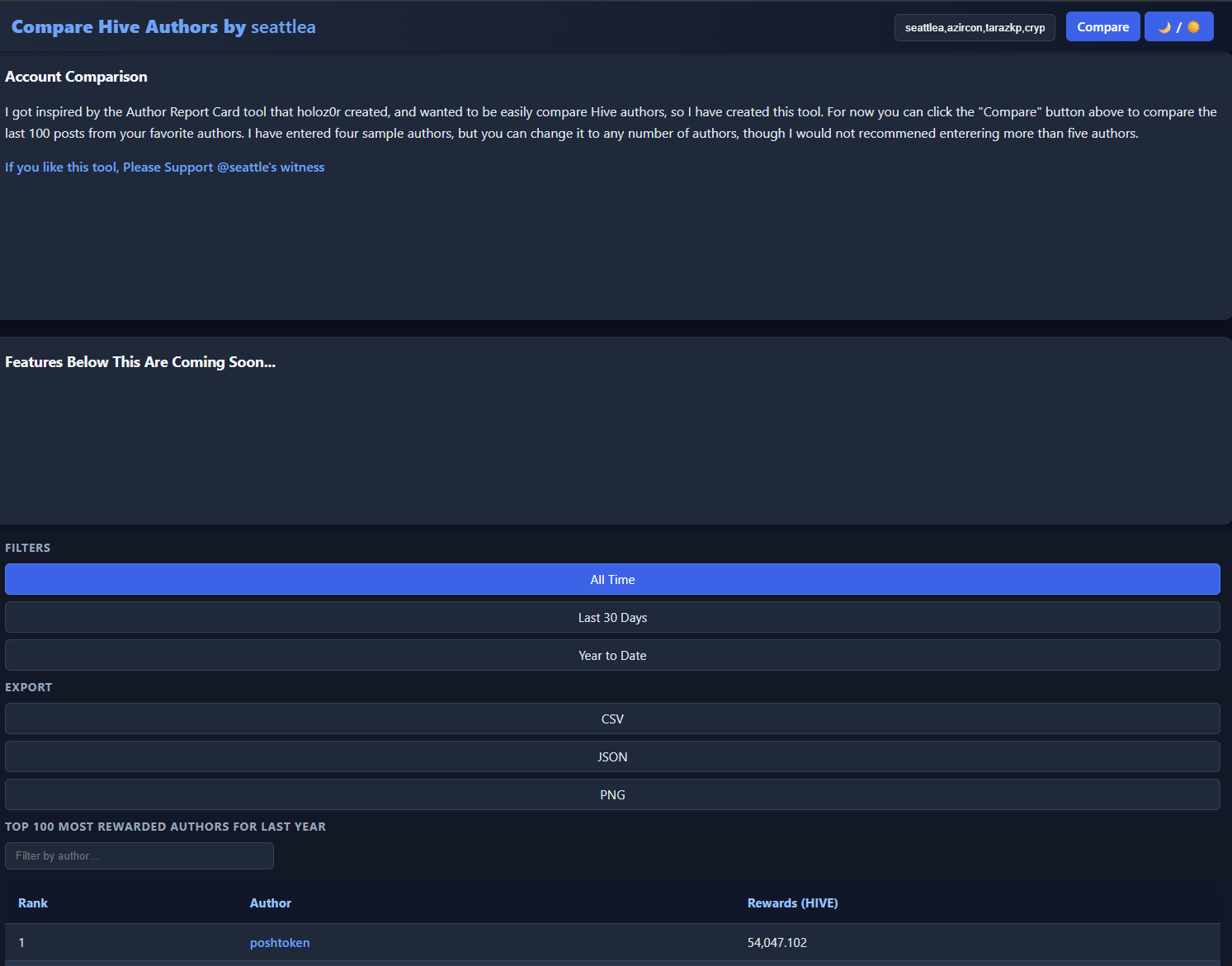The height and width of the screenshot is (966, 1232).
Task: Toggle the dark/light theme button
Action: [1178, 26]
